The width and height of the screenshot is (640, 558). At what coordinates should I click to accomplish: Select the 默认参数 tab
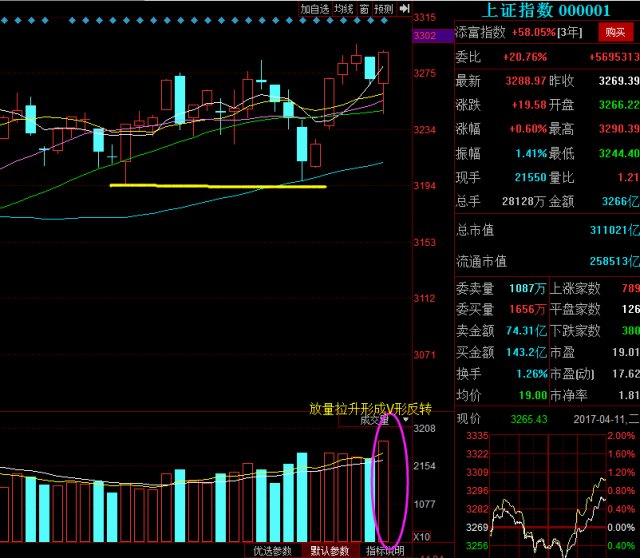click(x=329, y=550)
